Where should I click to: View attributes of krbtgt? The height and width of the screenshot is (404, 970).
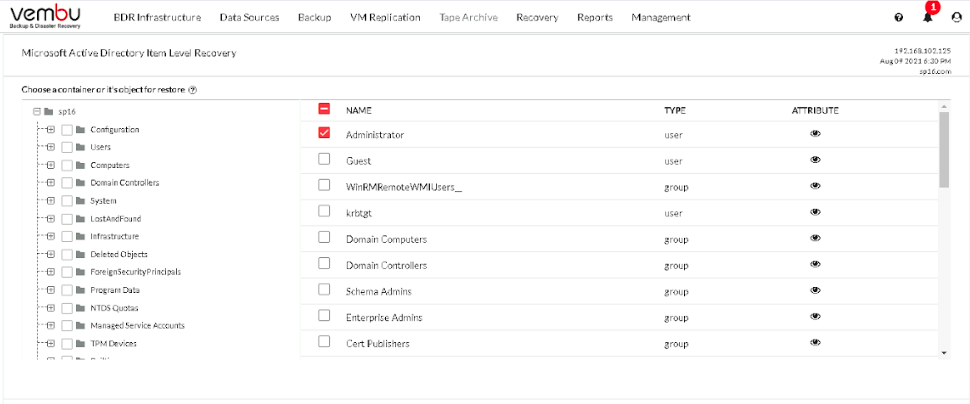click(x=815, y=212)
